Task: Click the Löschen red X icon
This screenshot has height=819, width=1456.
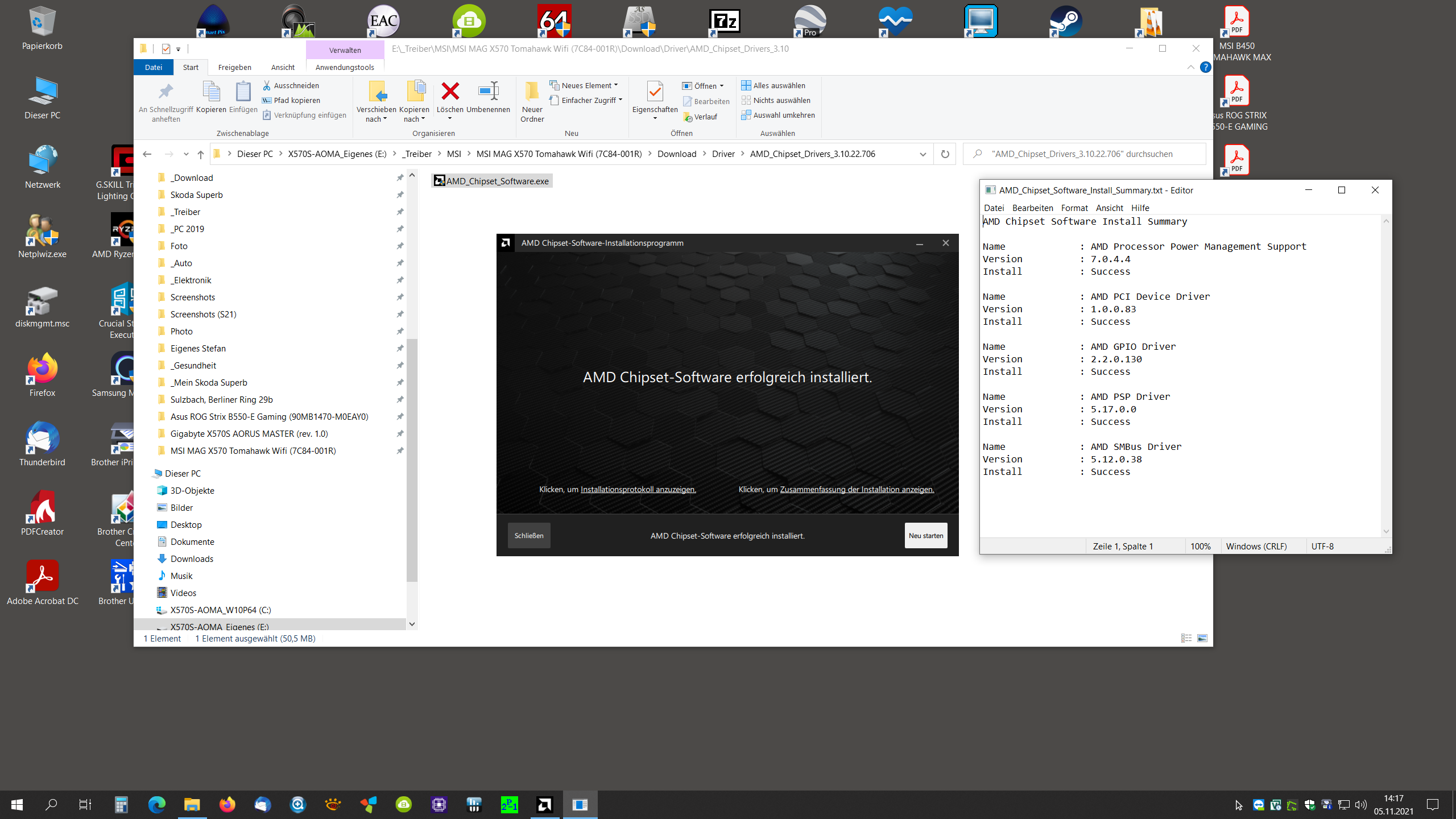Action: tap(450, 91)
